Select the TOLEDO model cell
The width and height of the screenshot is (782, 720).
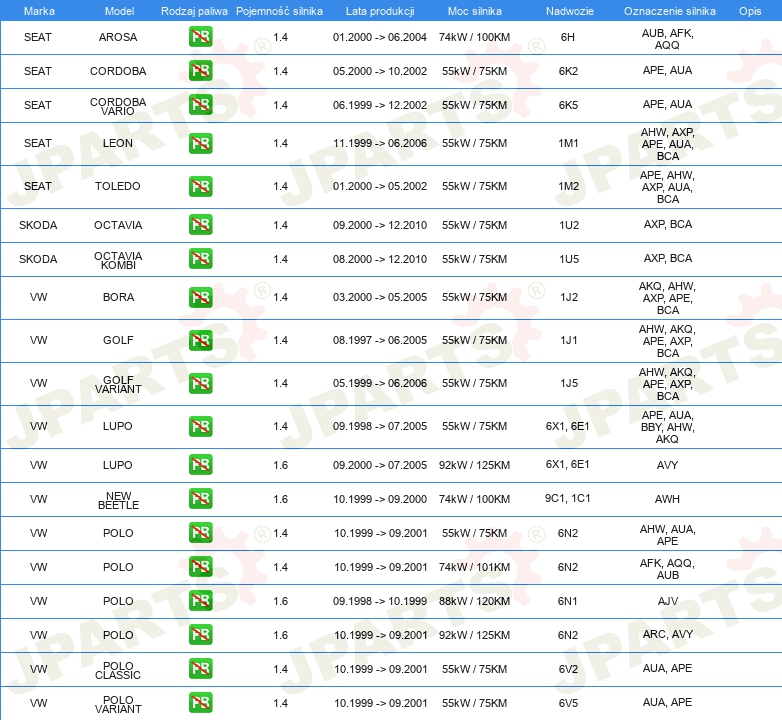point(118,186)
